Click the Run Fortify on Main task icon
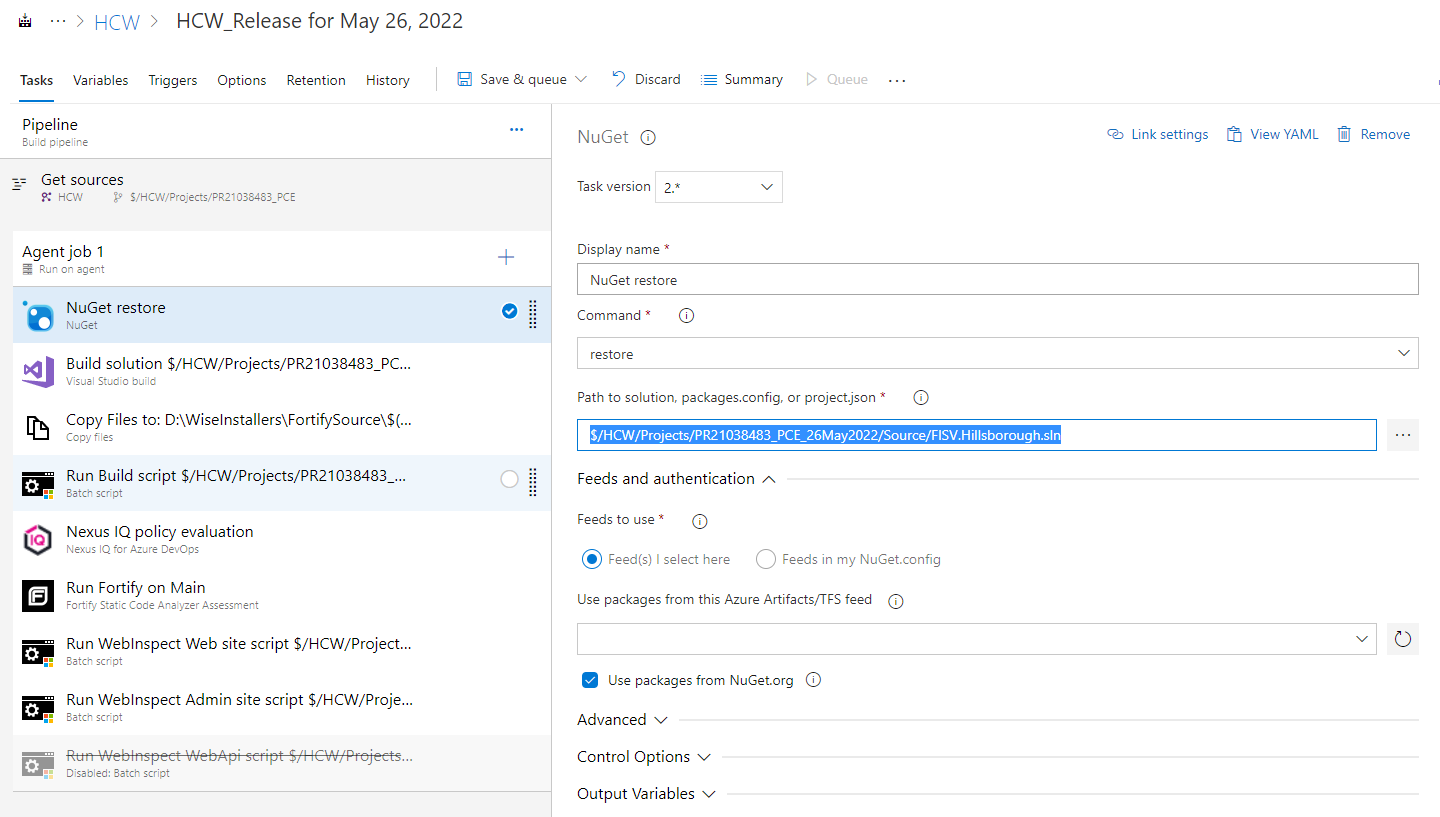 (x=38, y=596)
